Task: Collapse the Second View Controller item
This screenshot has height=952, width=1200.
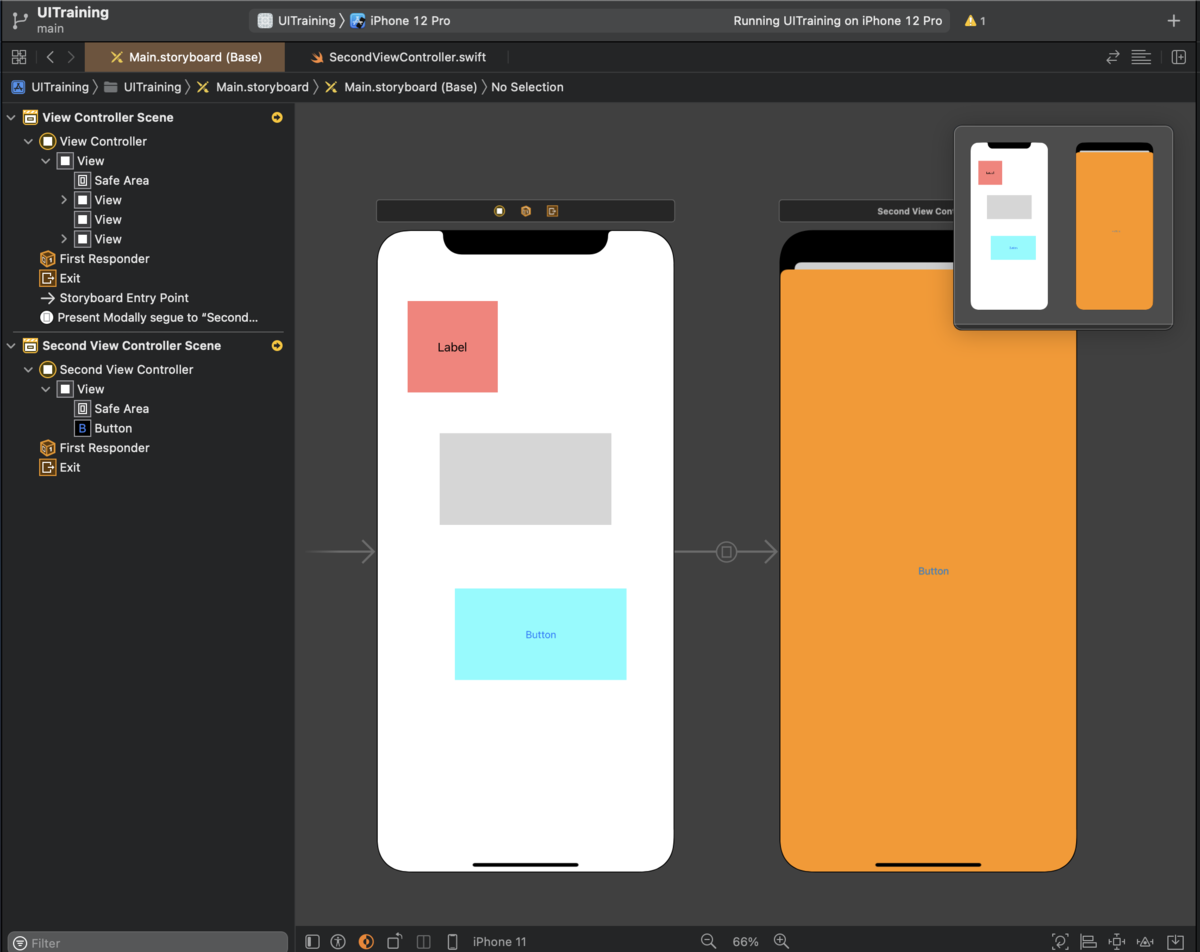Action: coord(28,369)
